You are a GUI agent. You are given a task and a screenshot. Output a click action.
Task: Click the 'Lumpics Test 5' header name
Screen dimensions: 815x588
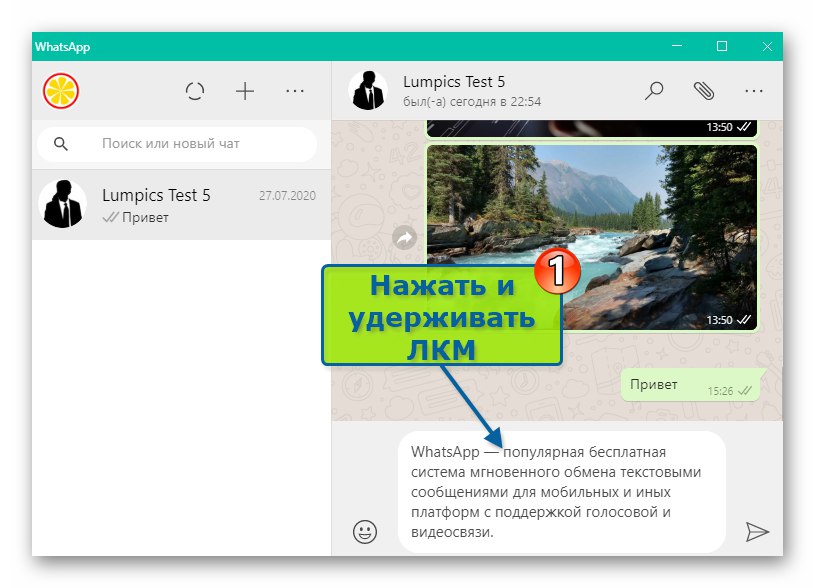(454, 82)
